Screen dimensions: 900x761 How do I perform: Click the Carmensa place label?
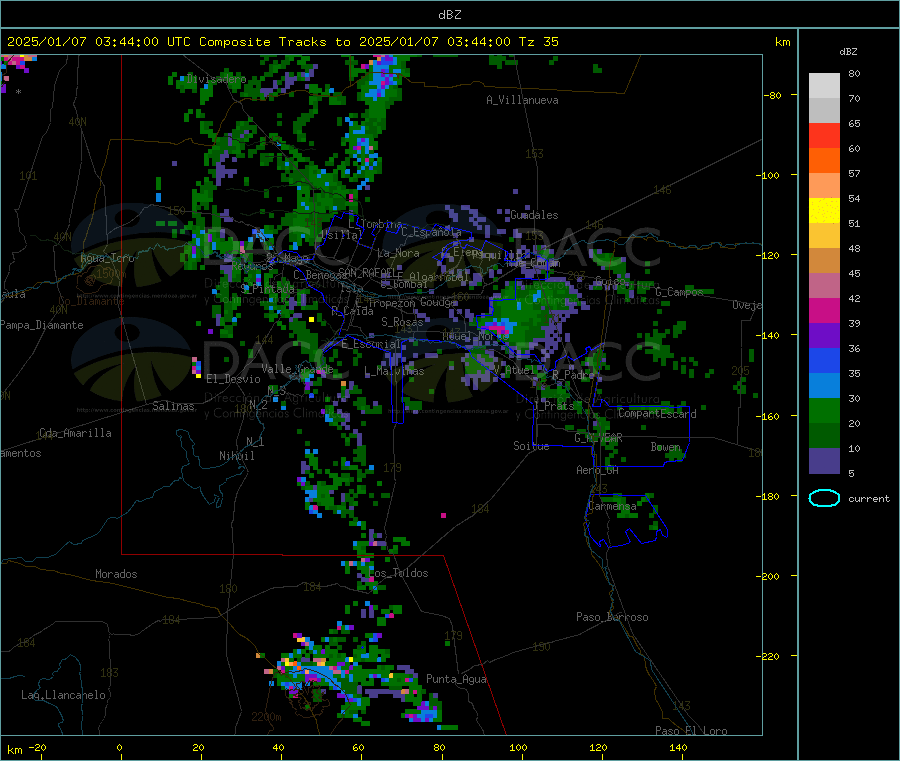tap(612, 506)
